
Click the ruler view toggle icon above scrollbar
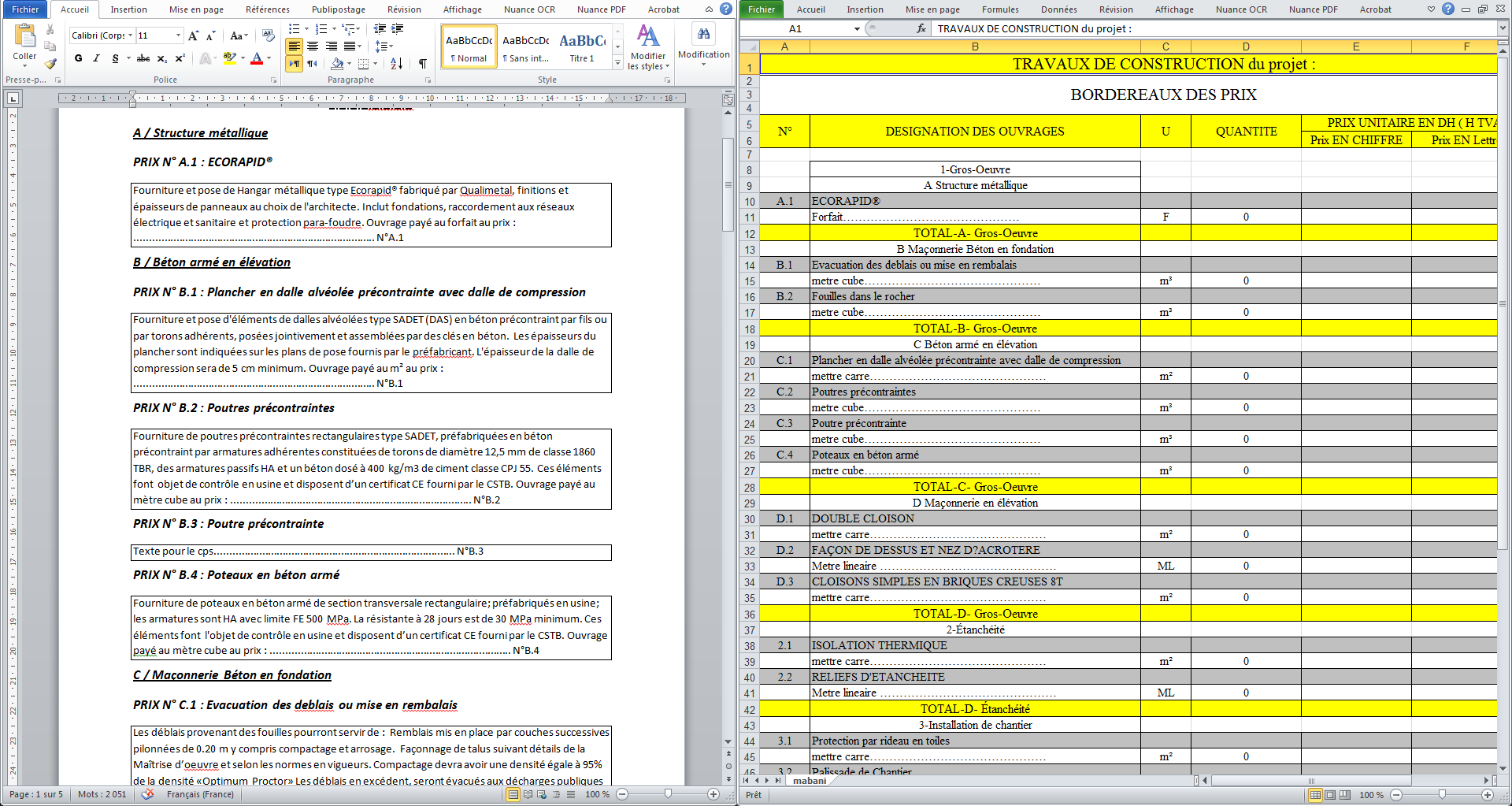728,100
